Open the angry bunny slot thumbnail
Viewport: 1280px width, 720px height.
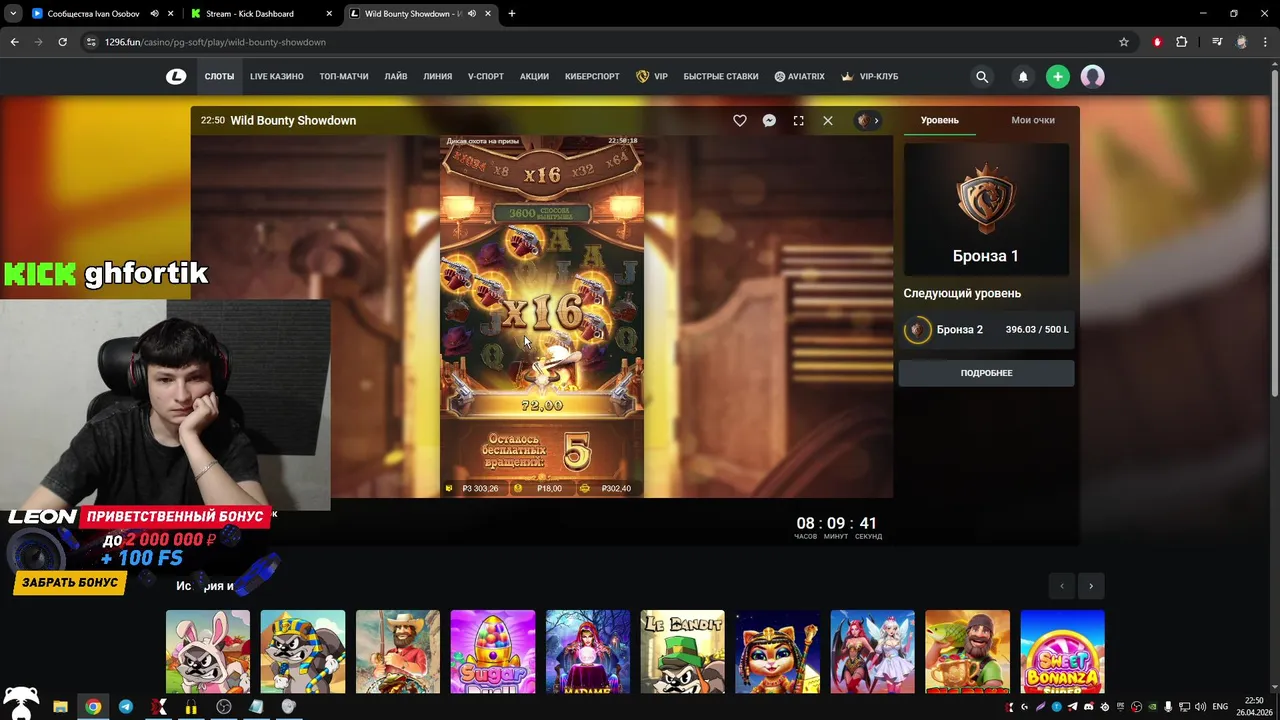(208, 652)
